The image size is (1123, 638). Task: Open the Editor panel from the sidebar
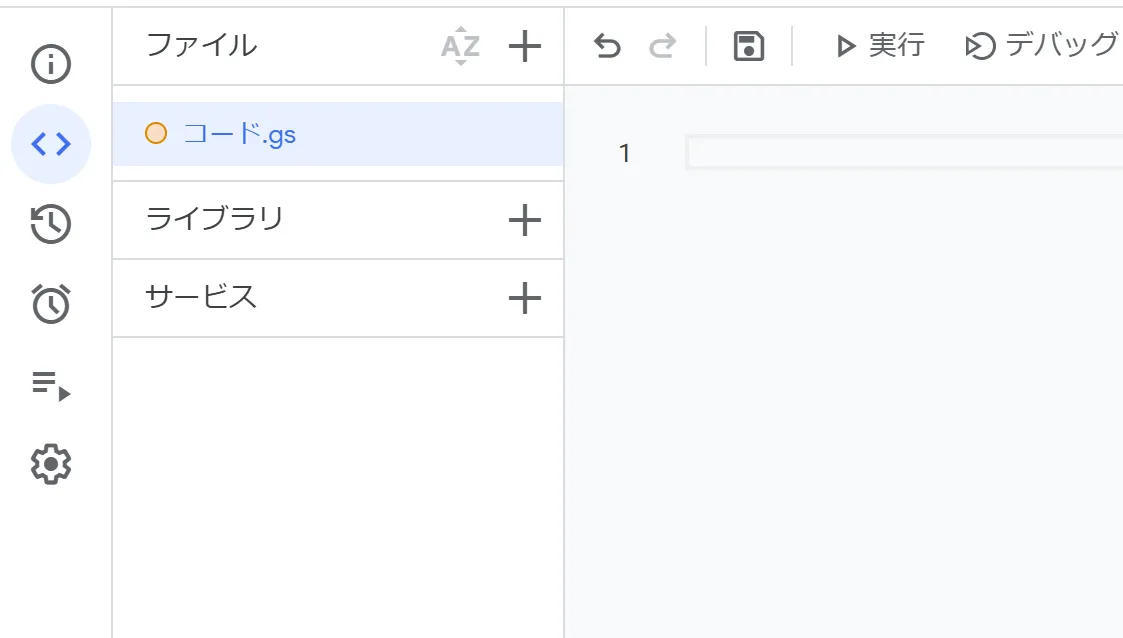pos(50,143)
